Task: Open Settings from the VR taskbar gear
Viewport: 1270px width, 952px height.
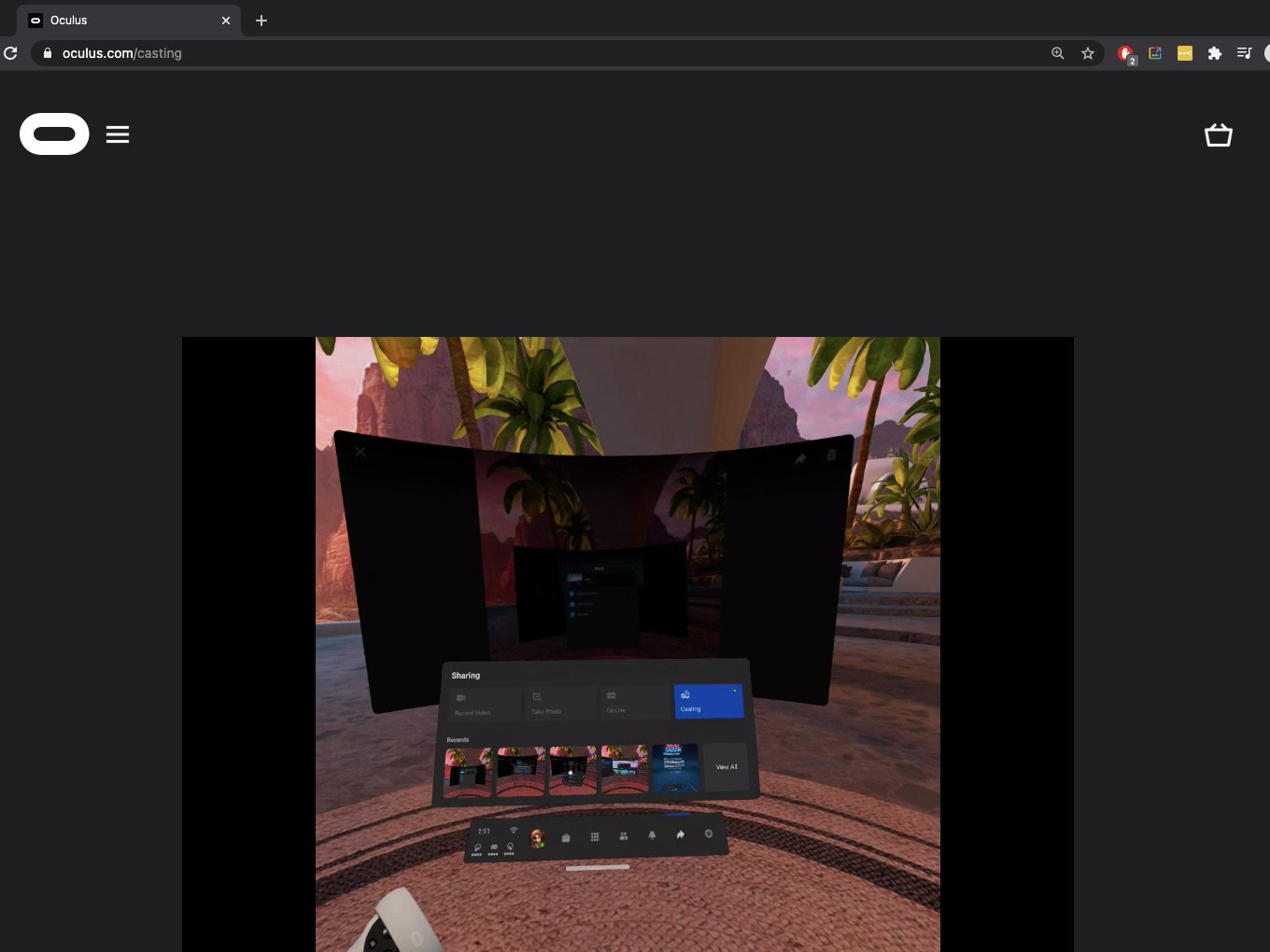Action: pos(709,833)
